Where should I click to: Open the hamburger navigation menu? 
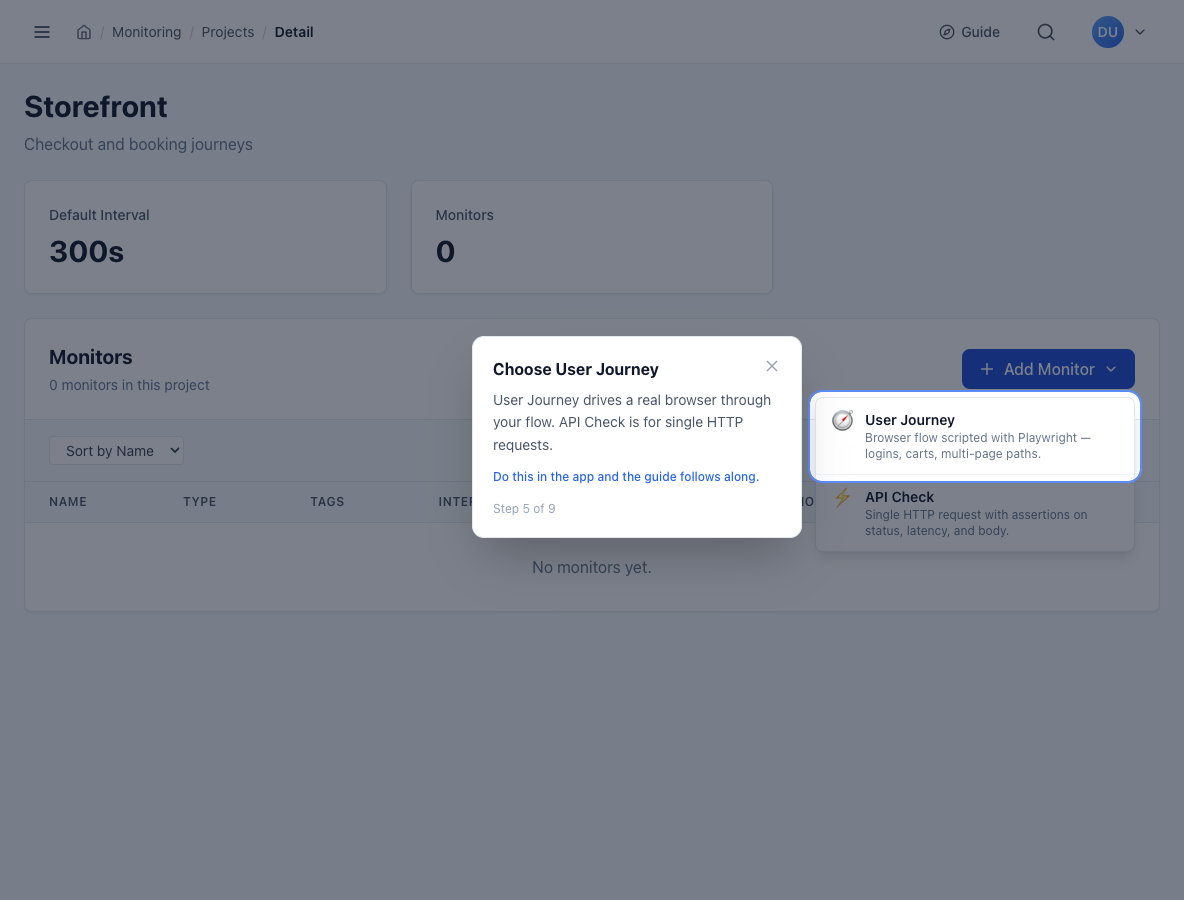(x=42, y=32)
